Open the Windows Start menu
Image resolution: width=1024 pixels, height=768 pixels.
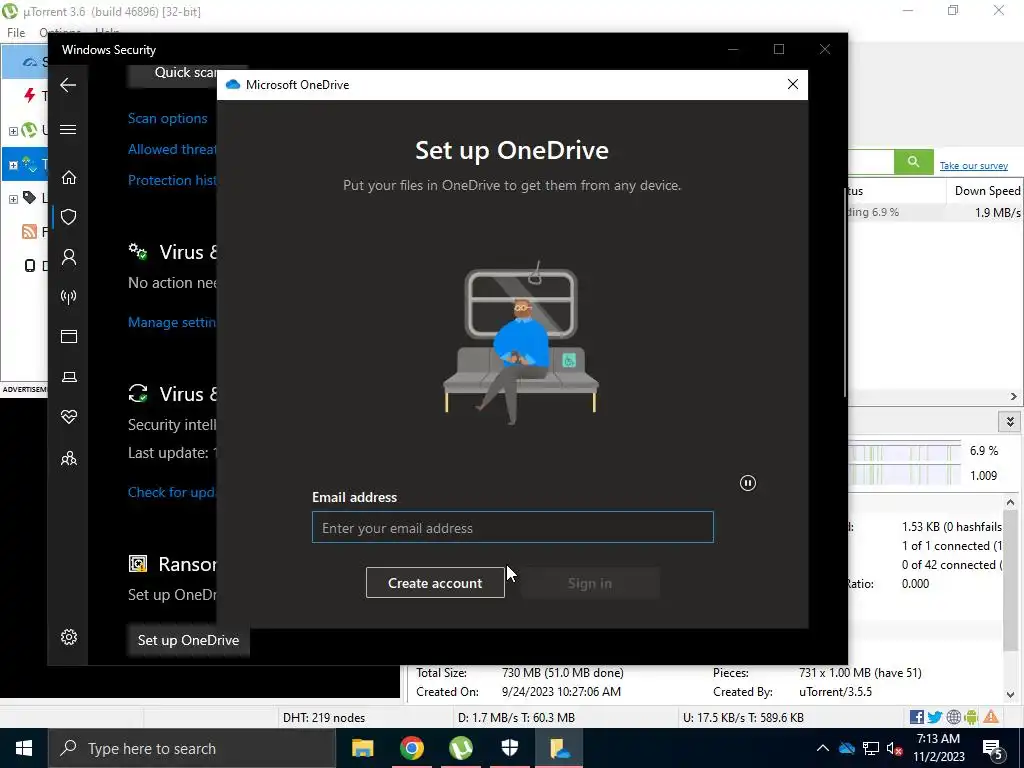24,748
